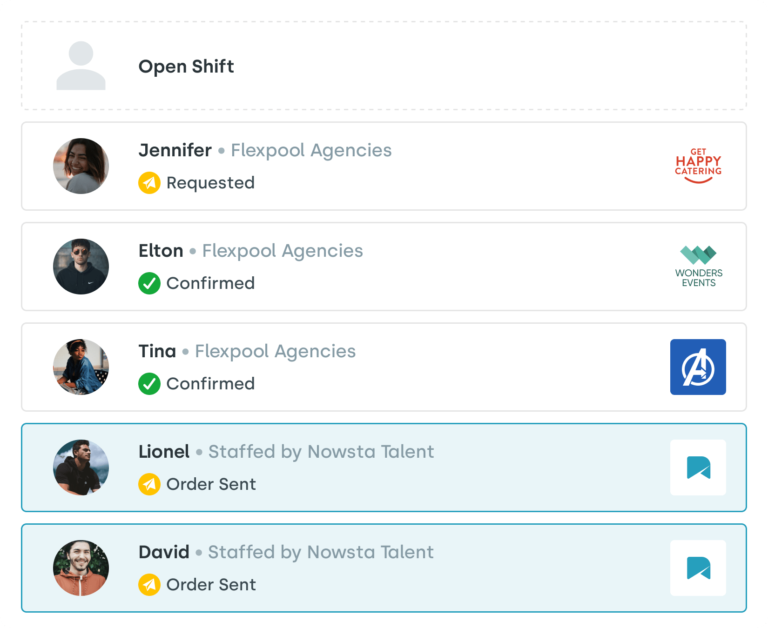Select the name David in the list

point(164,552)
